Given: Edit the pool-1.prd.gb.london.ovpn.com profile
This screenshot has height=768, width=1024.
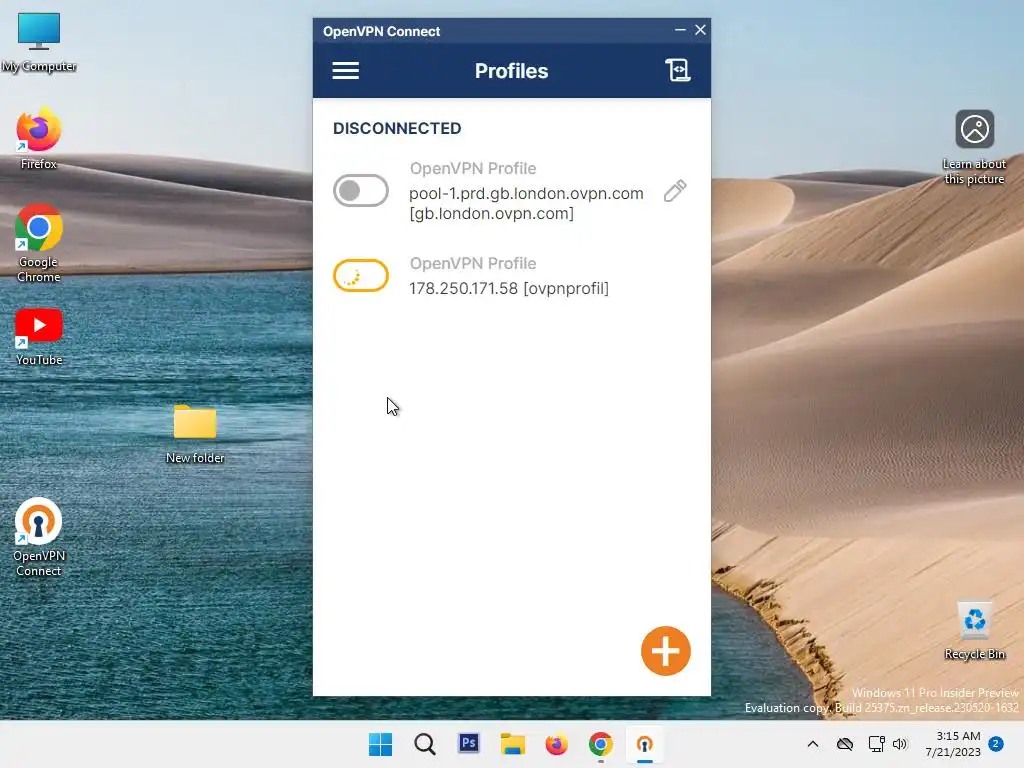Looking at the screenshot, I should point(675,191).
